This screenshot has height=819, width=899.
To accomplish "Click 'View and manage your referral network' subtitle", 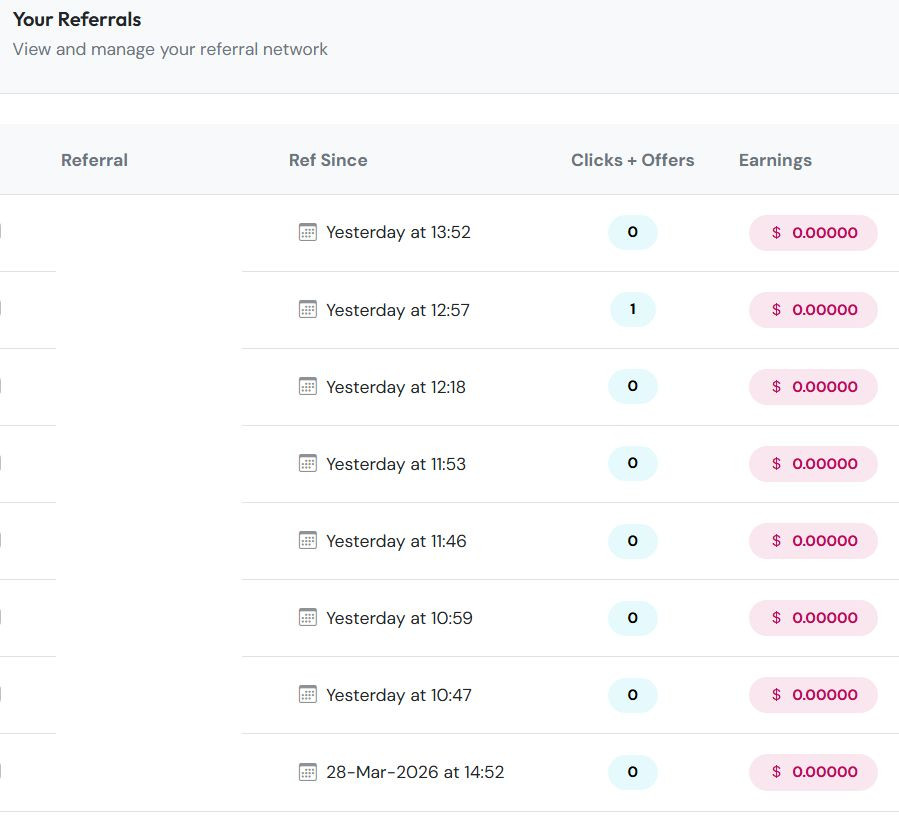I will click(170, 49).
